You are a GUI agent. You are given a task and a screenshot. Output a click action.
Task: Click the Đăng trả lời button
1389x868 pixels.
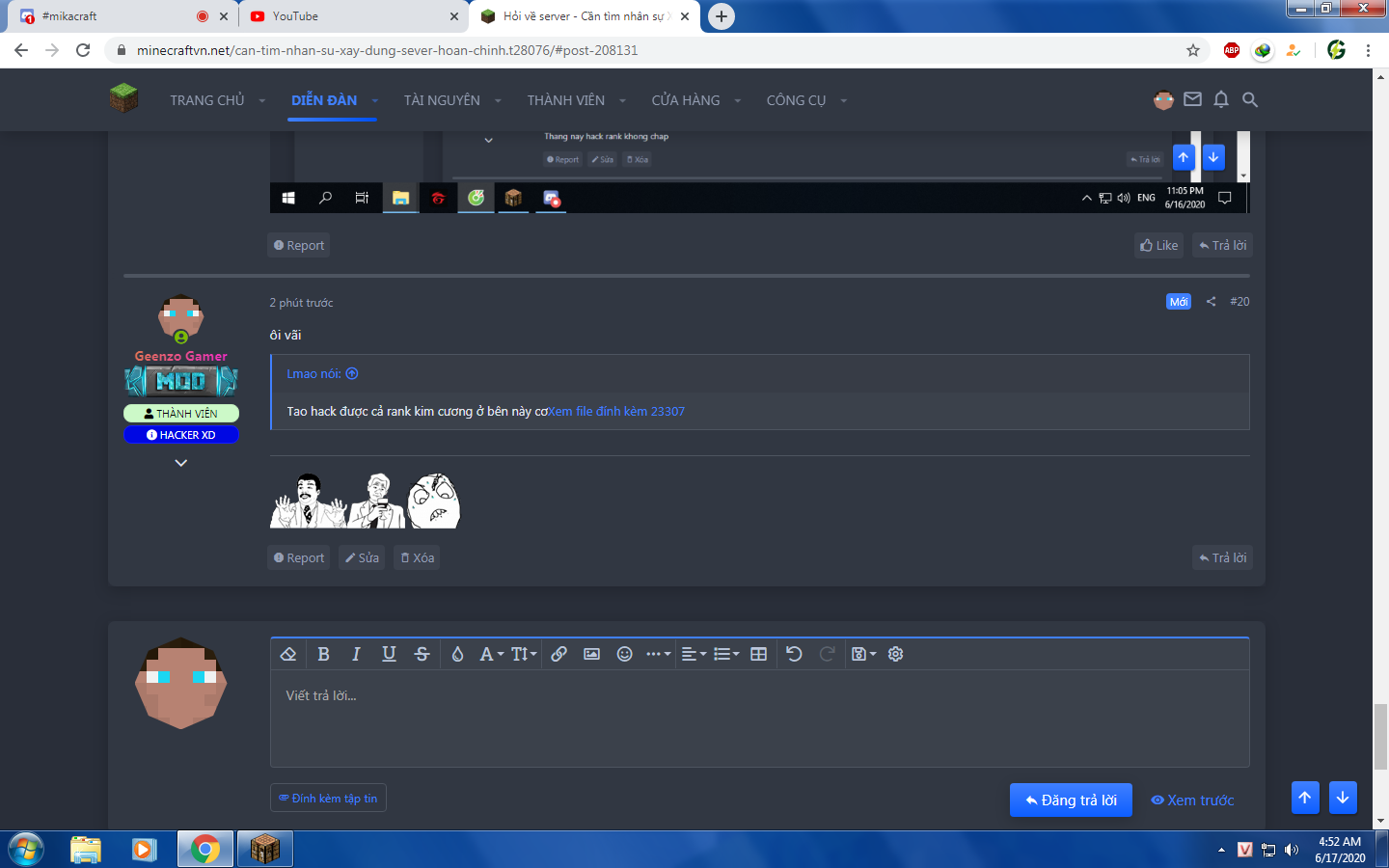point(1071,800)
